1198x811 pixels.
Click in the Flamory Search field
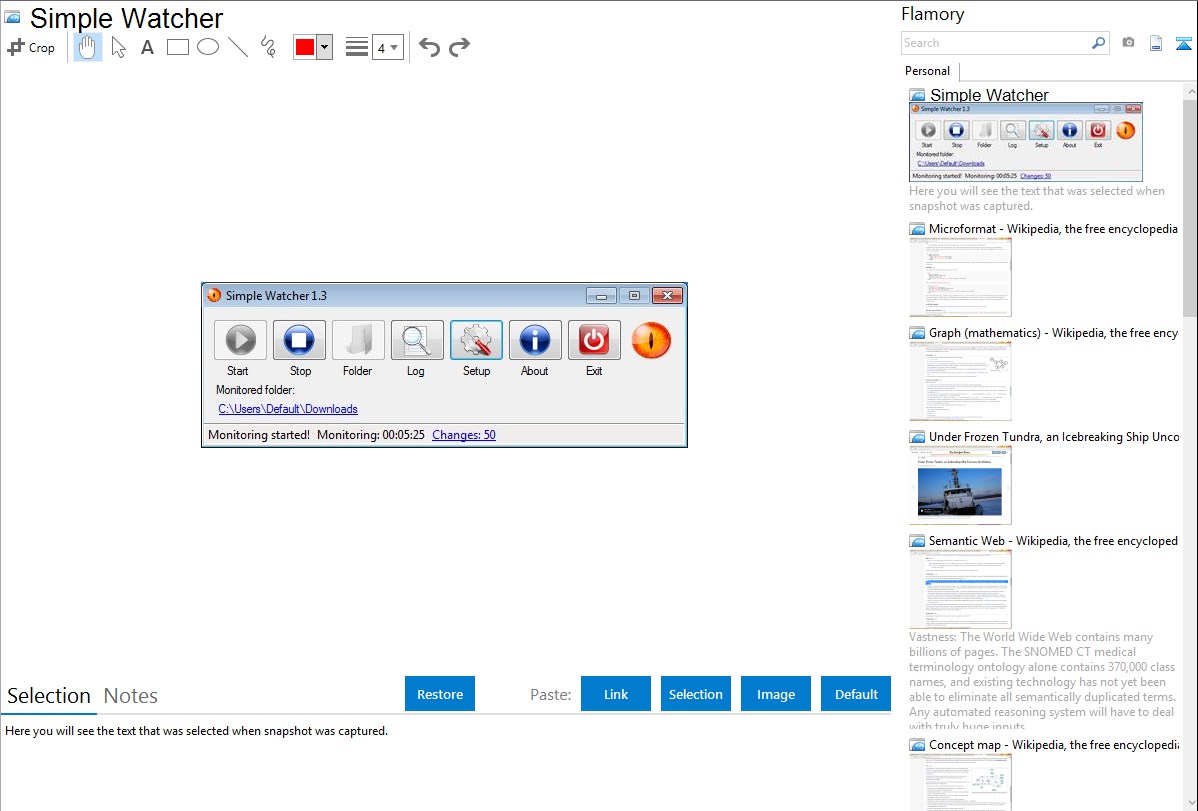coord(995,43)
